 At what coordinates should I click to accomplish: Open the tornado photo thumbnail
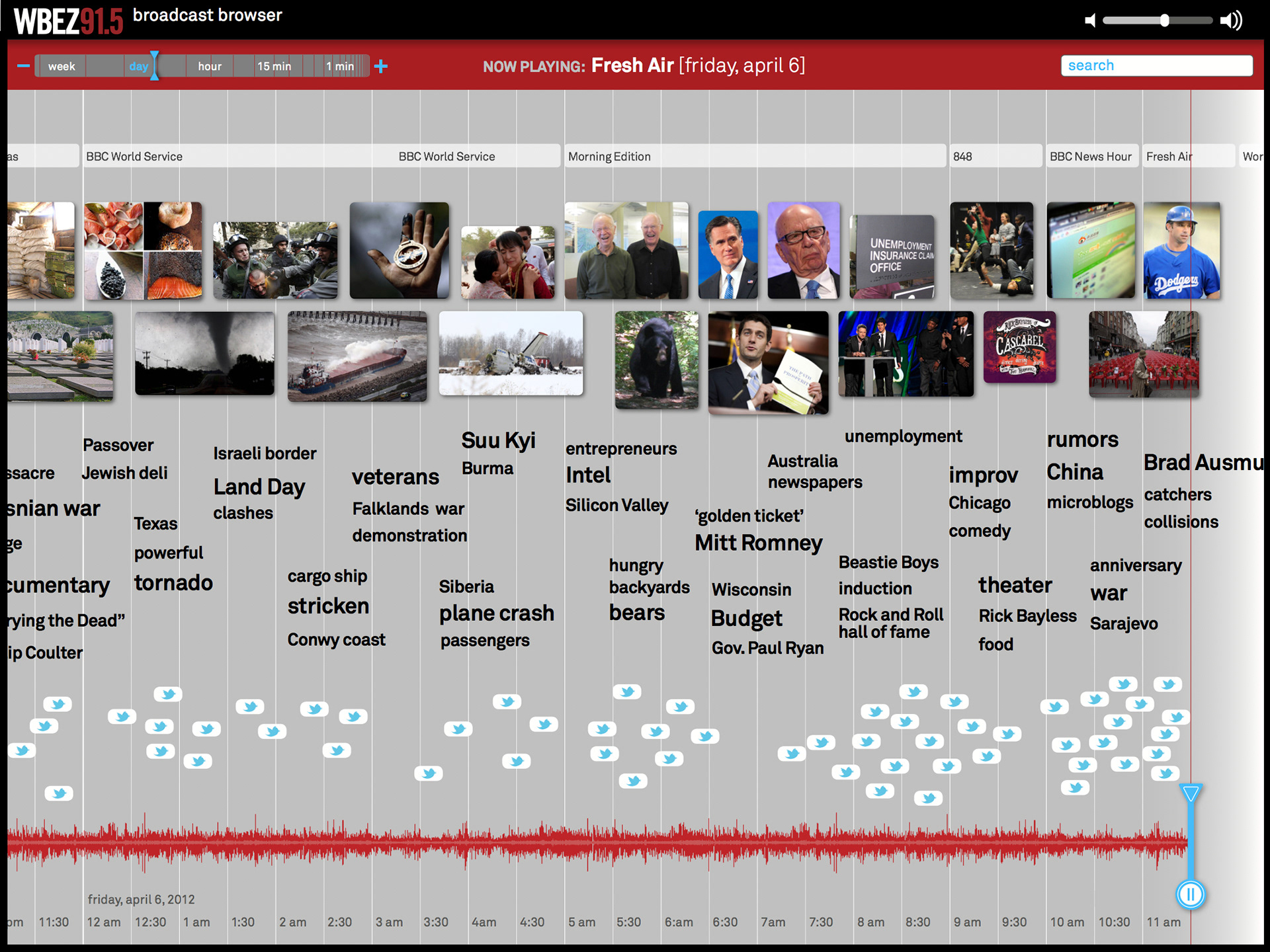(x=205, y=354)
